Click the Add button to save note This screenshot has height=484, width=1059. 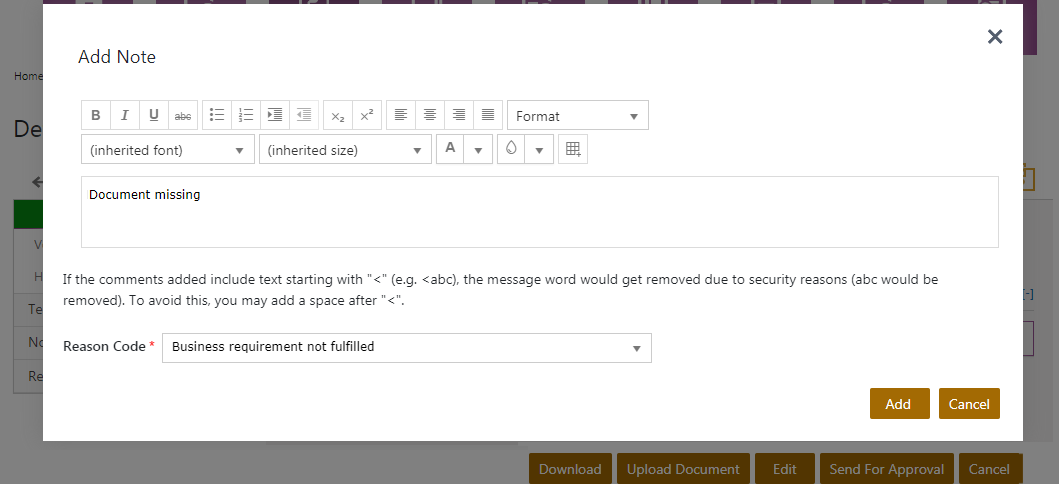tap(899, 404)
